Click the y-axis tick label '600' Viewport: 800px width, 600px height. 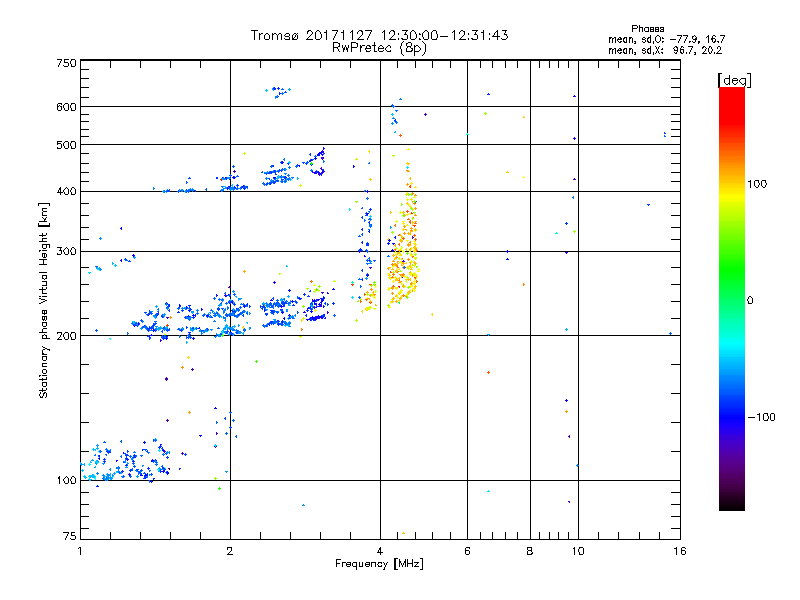(66, 107)
